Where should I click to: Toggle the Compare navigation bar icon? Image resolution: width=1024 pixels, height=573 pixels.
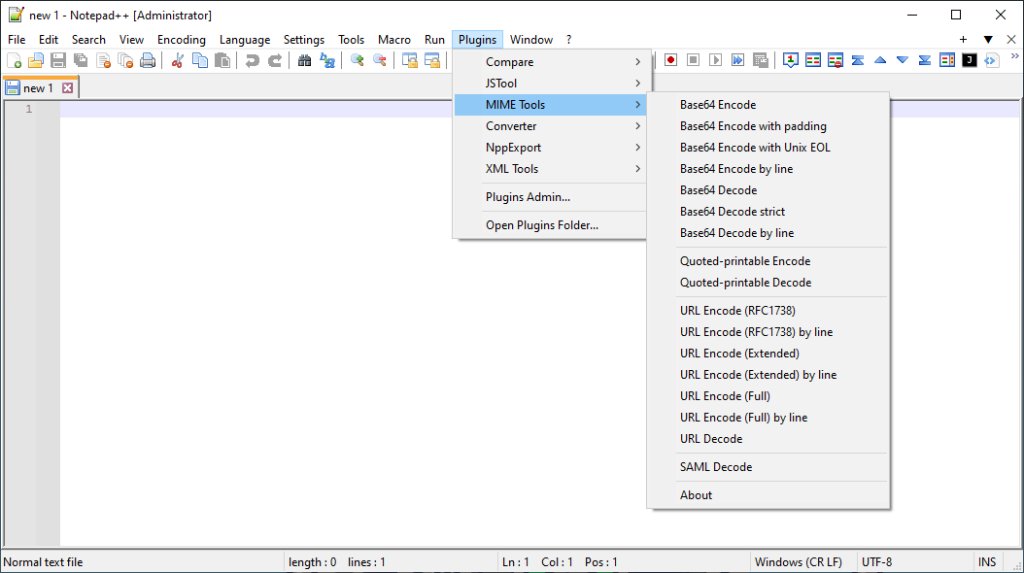point(947,60)
